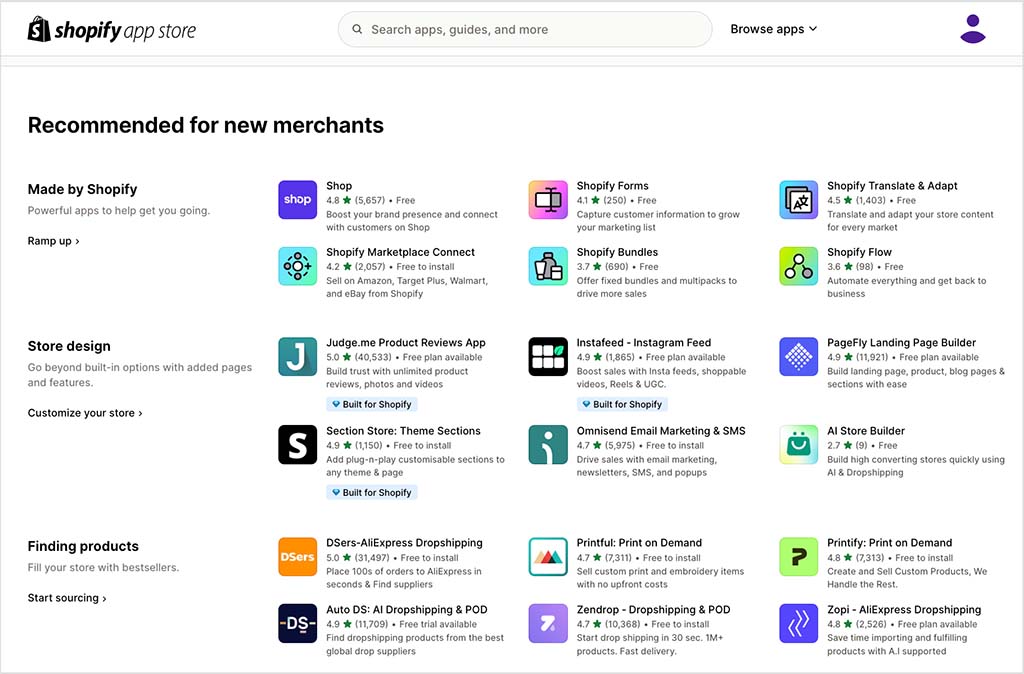The height and width of the screenshot is (674, 1024).
Task: Open the Omnisend Email Marketing icon
Action: click(548, 445)
